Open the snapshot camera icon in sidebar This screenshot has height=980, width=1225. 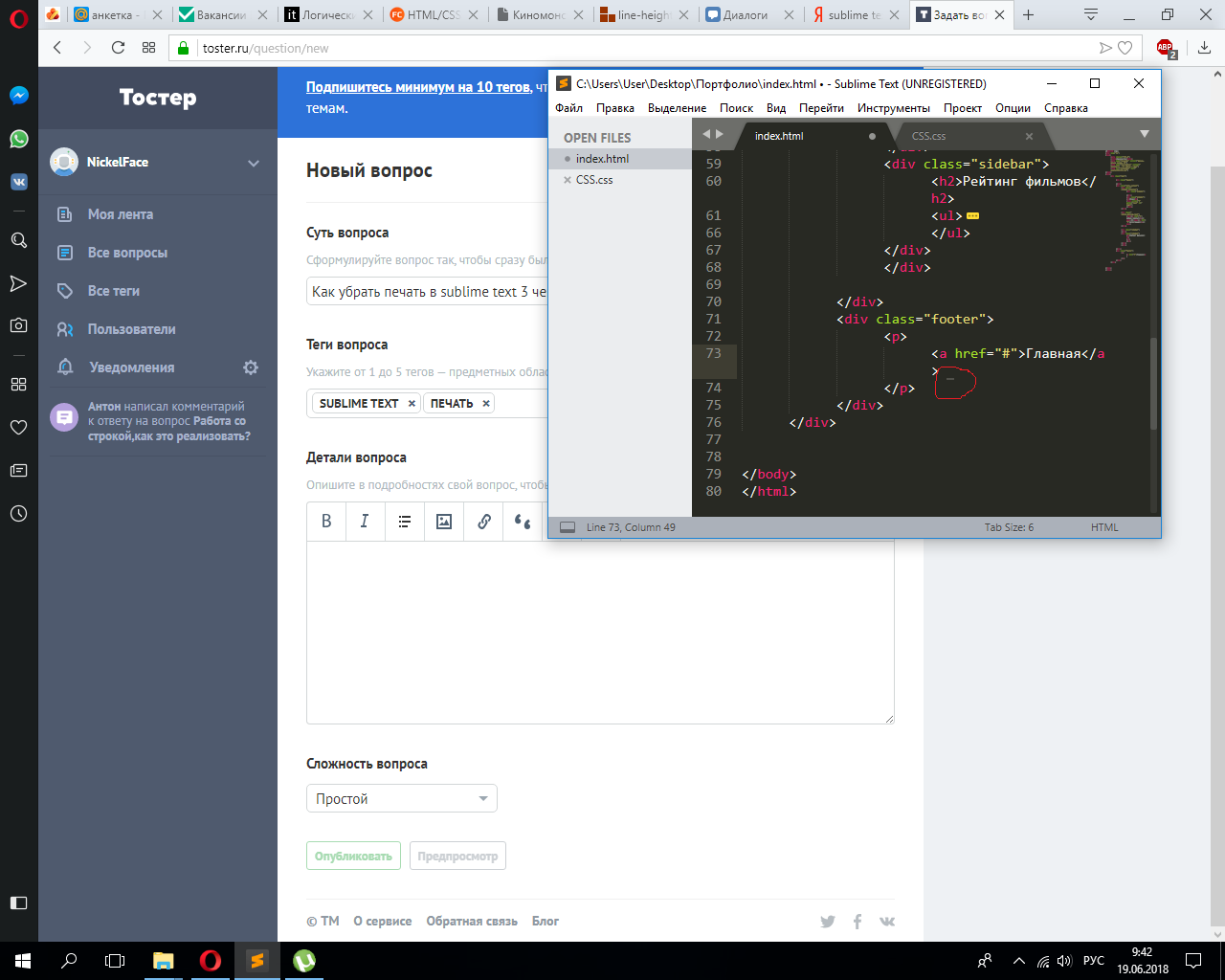pyautogui.click(x=19, y=325)
